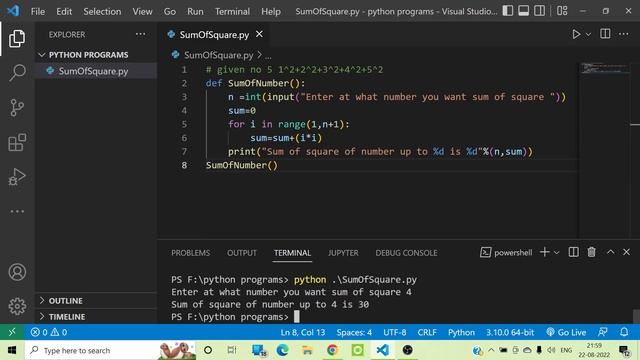
Task: Click SumOfSquare.py in the breadcrumb
Action: (x=218, y=55)
